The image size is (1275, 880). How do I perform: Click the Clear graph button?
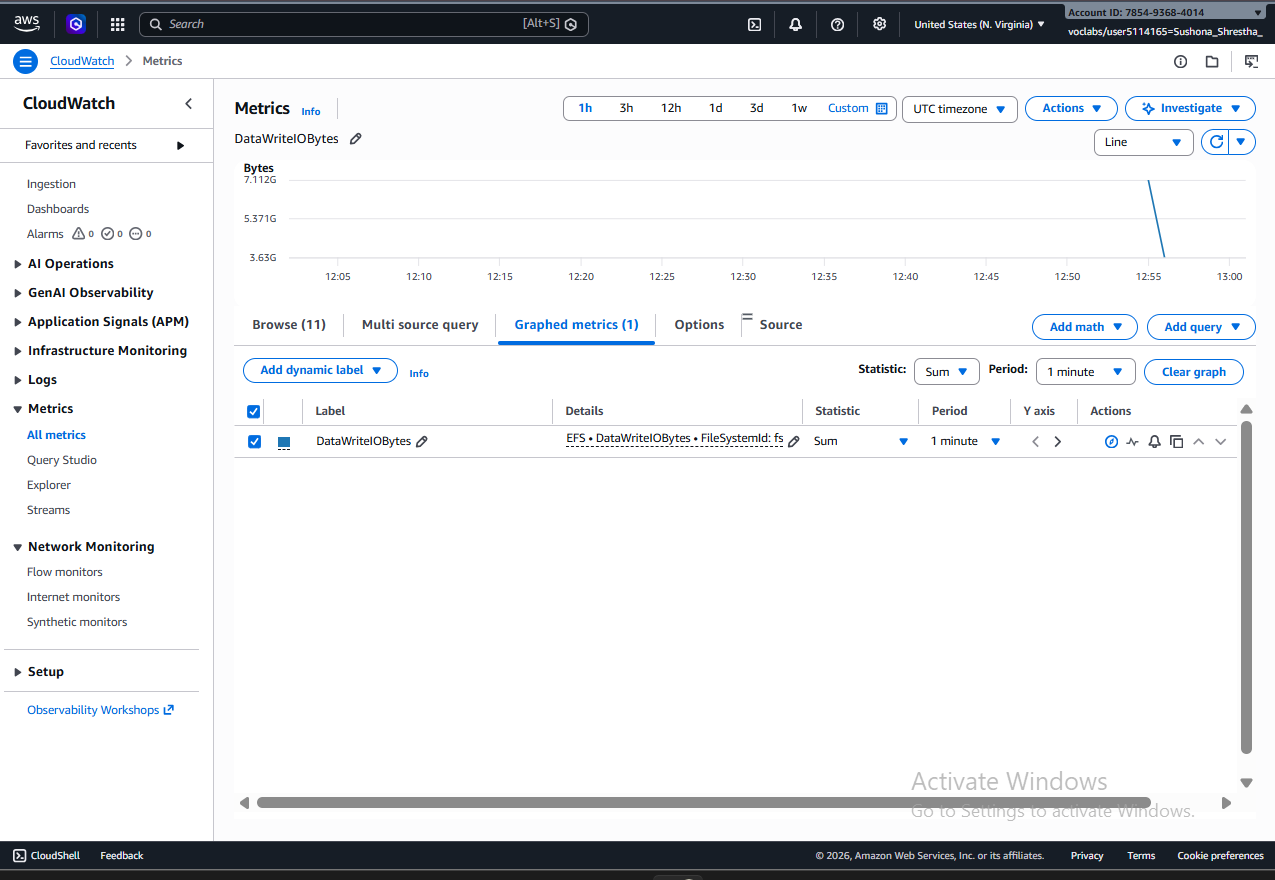[x=1193, y=372]
